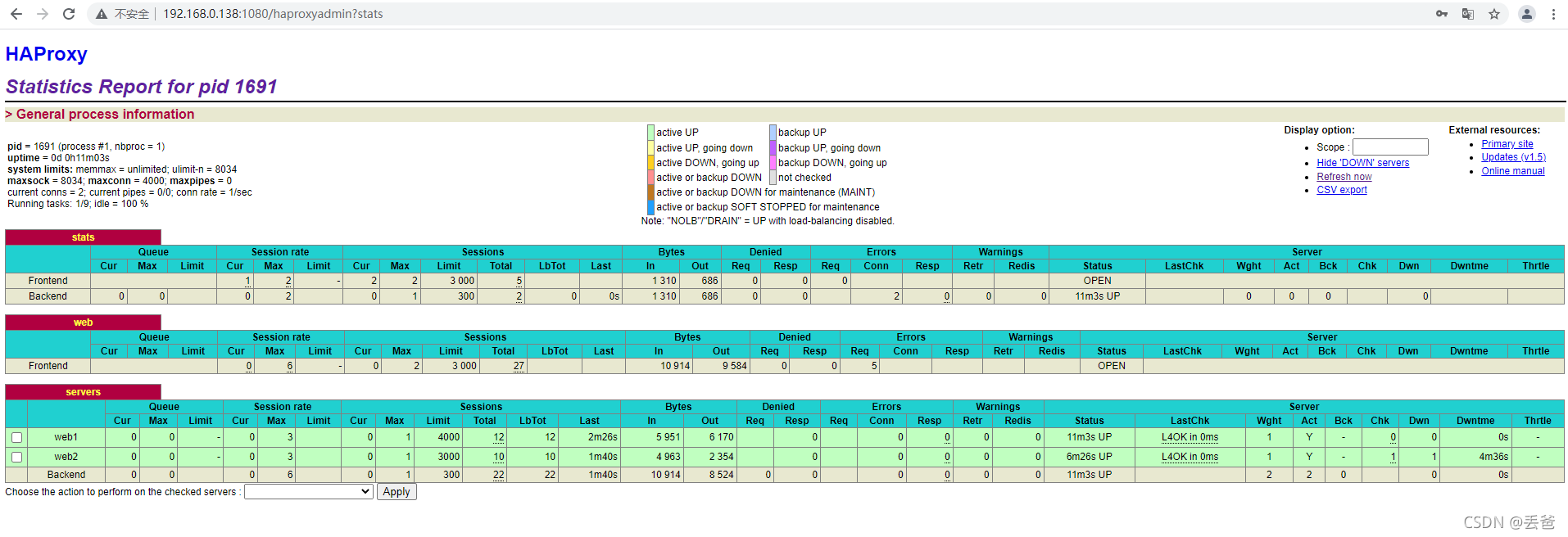The height and width of the screenshot is (537, 1568).
Task: Click the Refresh now link
Action: (1344, 177)
